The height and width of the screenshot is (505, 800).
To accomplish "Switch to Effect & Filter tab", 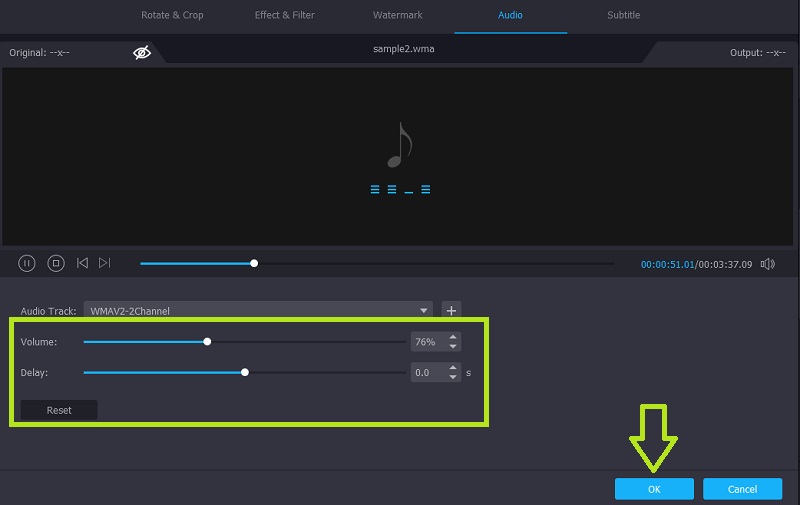I will [285, 15].
